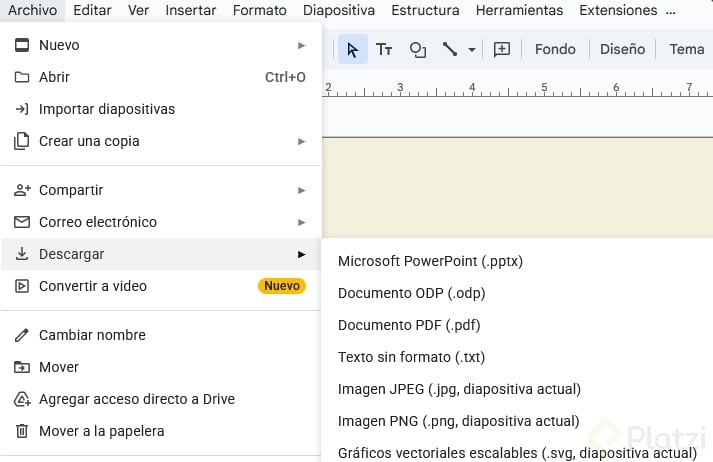Open the shapes tool
This screenshot has height=462, width=713.
click(x=418, y=49)
